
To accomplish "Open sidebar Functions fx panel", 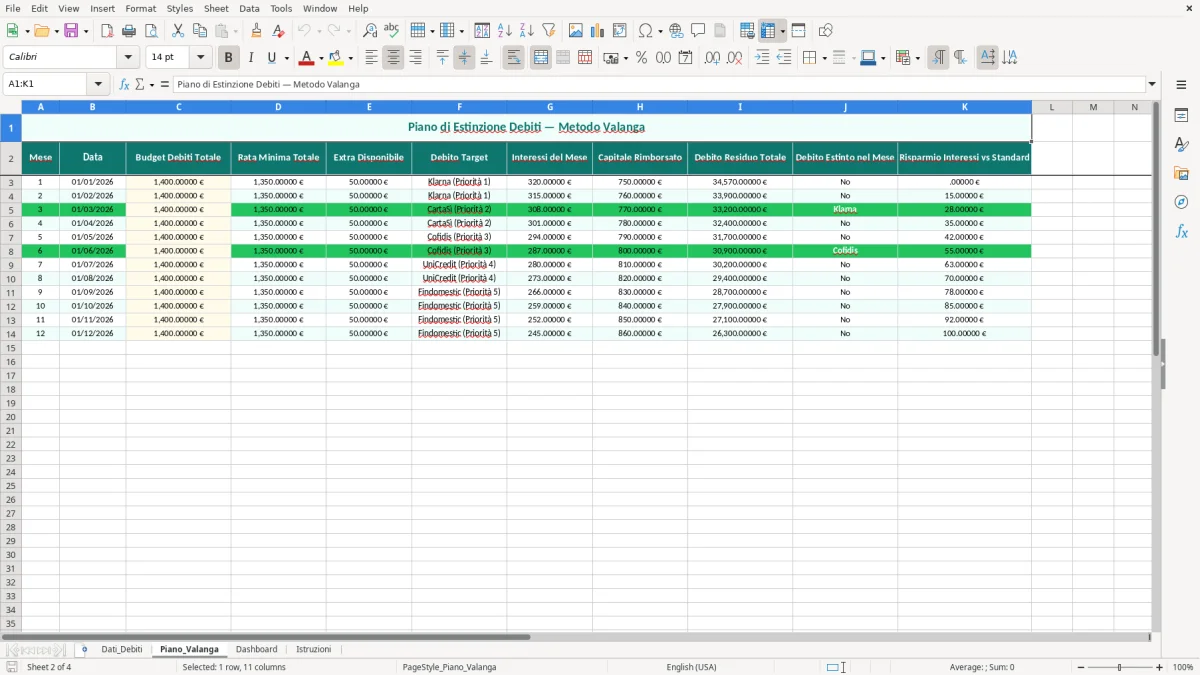I will (x=1181, y=232).
